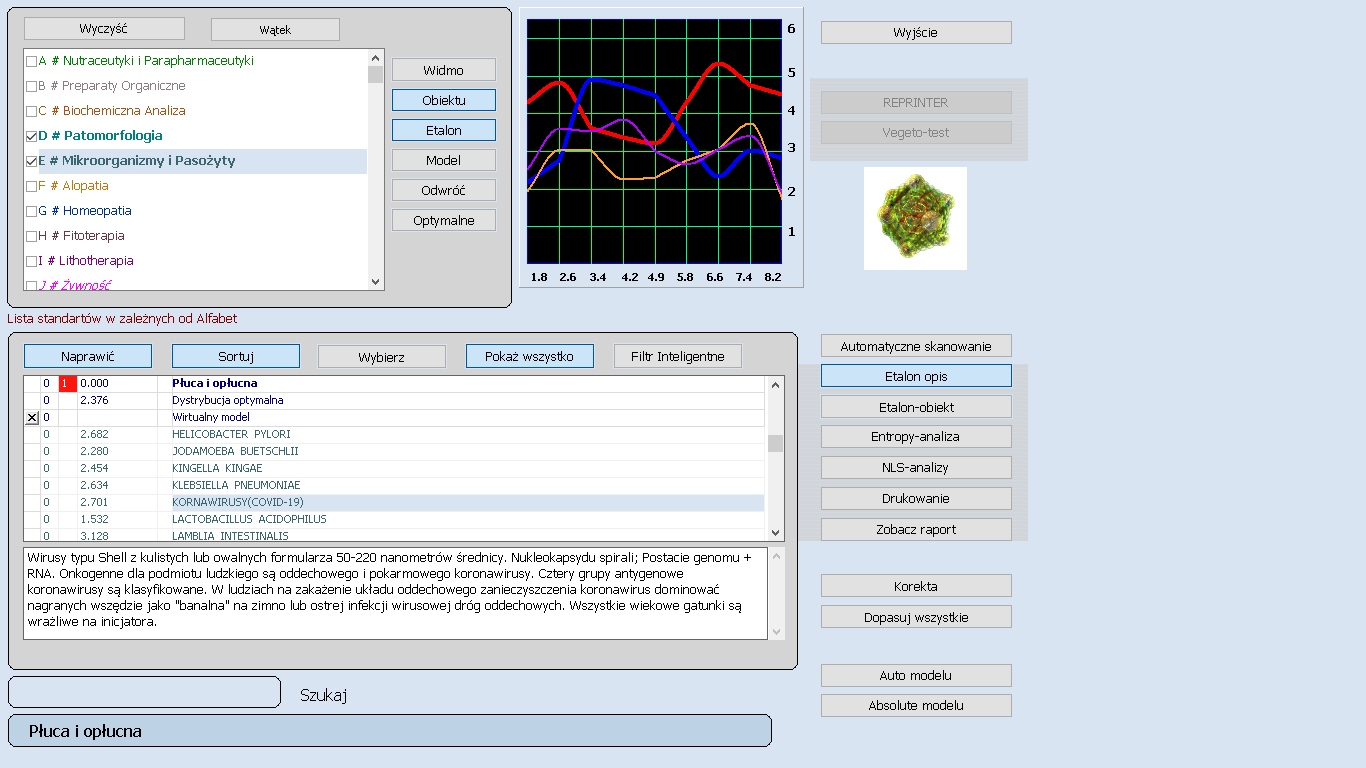This screenshot has width=1366, height=768.
Task: Select KLEBSIELLA PNEUMONIAE entry
Action: coord(235,485)
